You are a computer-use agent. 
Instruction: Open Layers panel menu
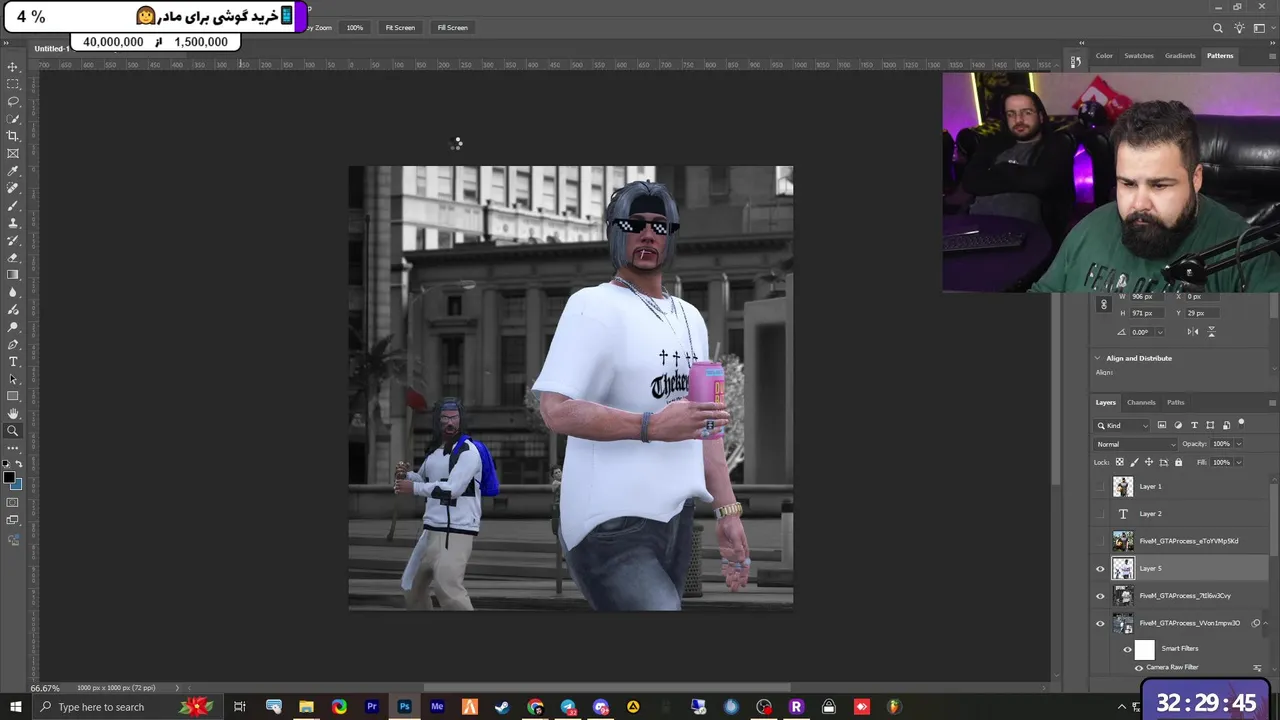click(x=1272, y=403)
